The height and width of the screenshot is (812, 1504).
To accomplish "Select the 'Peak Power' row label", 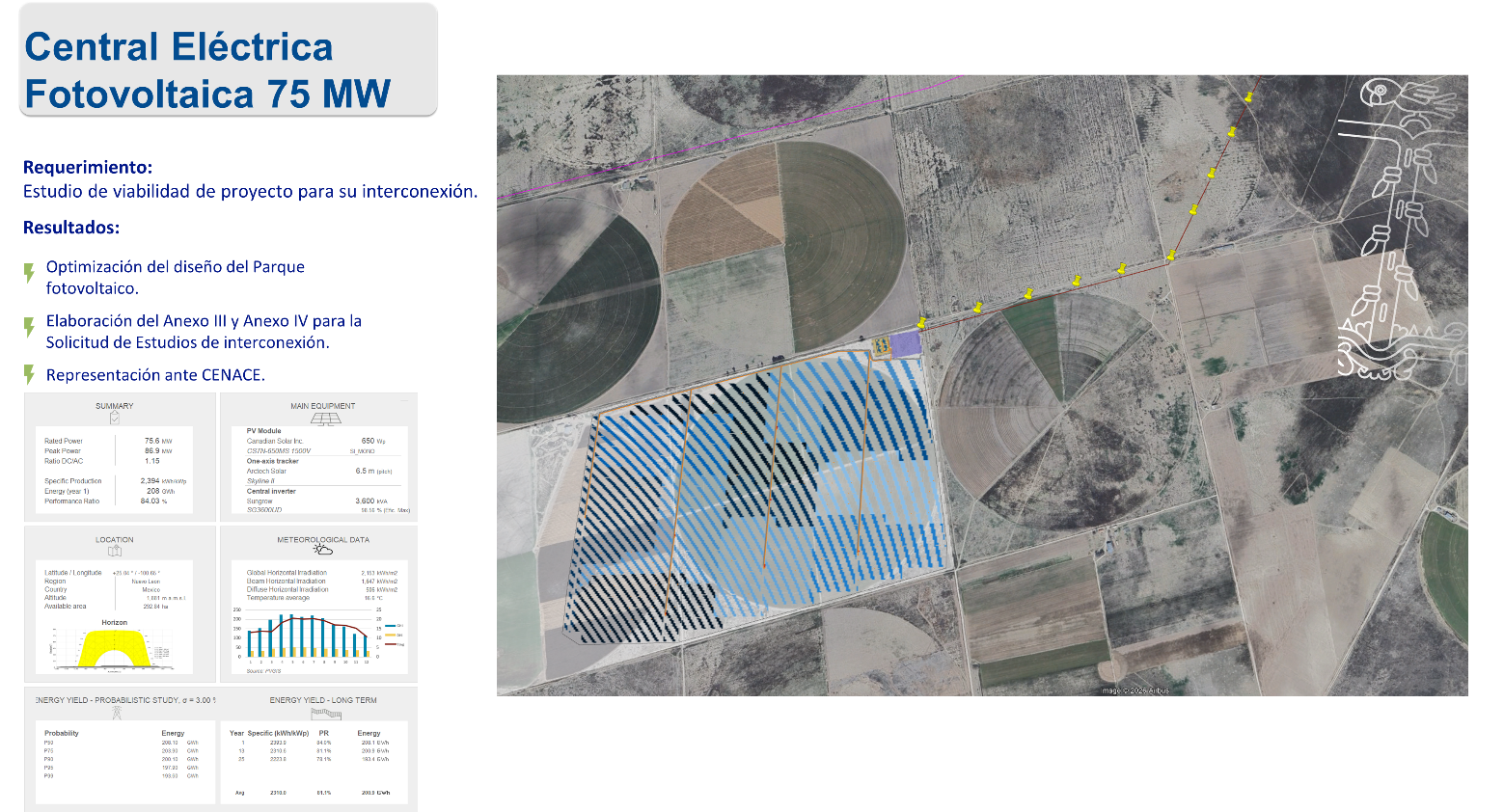I will click(x=63, y=450).
